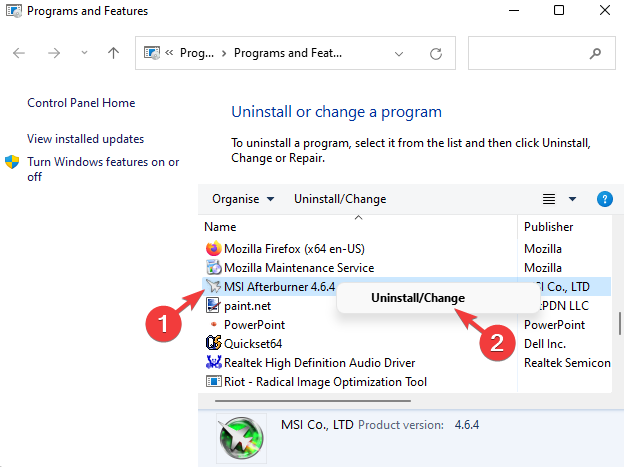The height and width of the screenshot is (467, 624).
Task: Minimize the Programs and Features window
Action: (x=514, y=10)
